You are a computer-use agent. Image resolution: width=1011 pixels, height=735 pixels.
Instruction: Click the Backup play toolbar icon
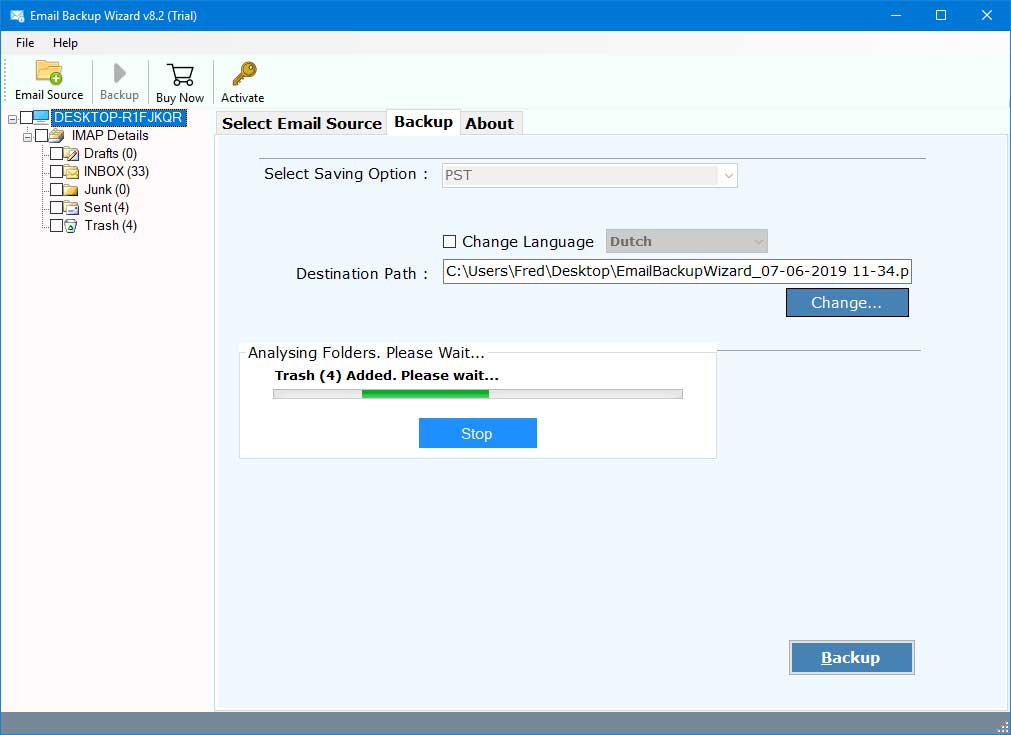pyautogui.click(x=119, y=73)
